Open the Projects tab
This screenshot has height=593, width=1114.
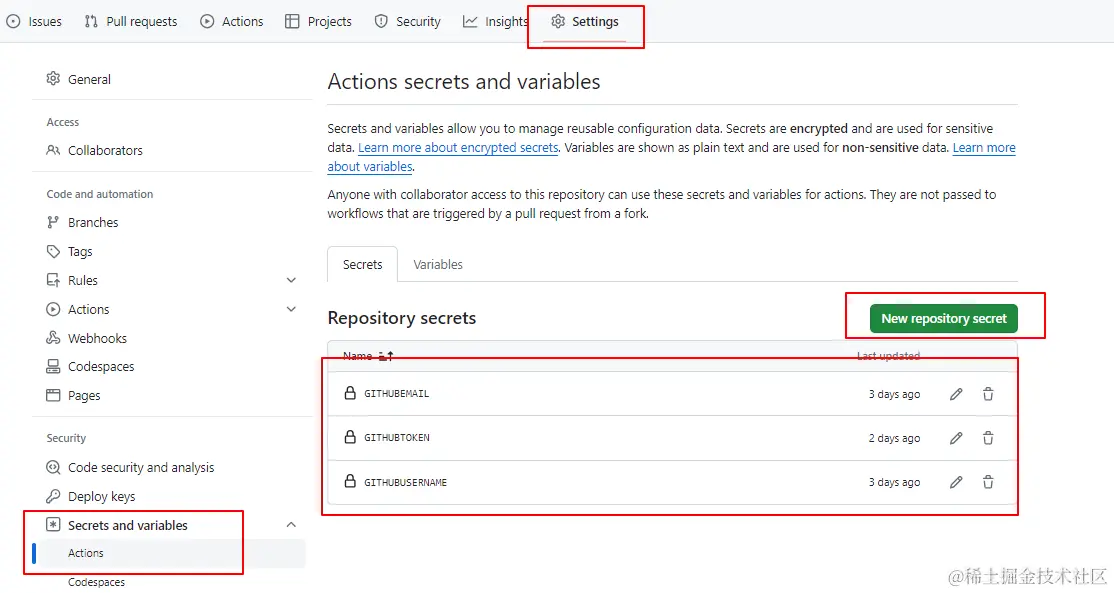pos(318,21)
